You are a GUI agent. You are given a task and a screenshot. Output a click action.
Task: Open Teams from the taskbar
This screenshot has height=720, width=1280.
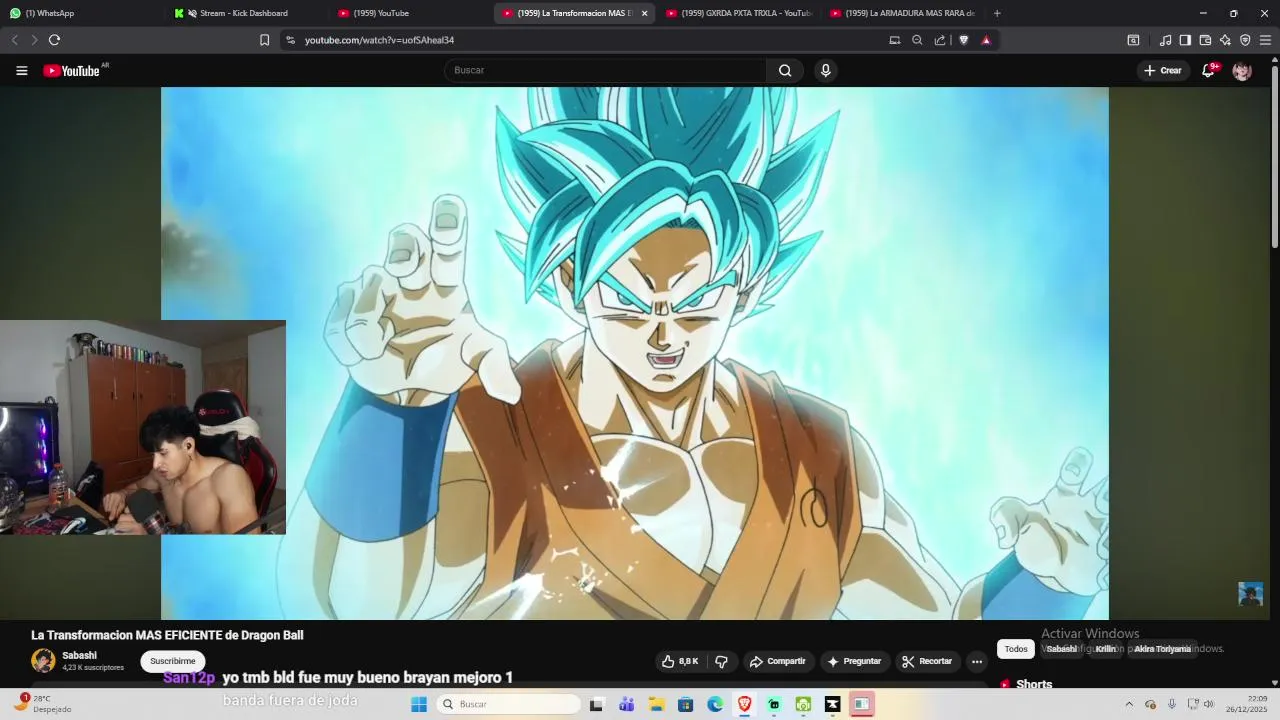(x=626, y=704)
